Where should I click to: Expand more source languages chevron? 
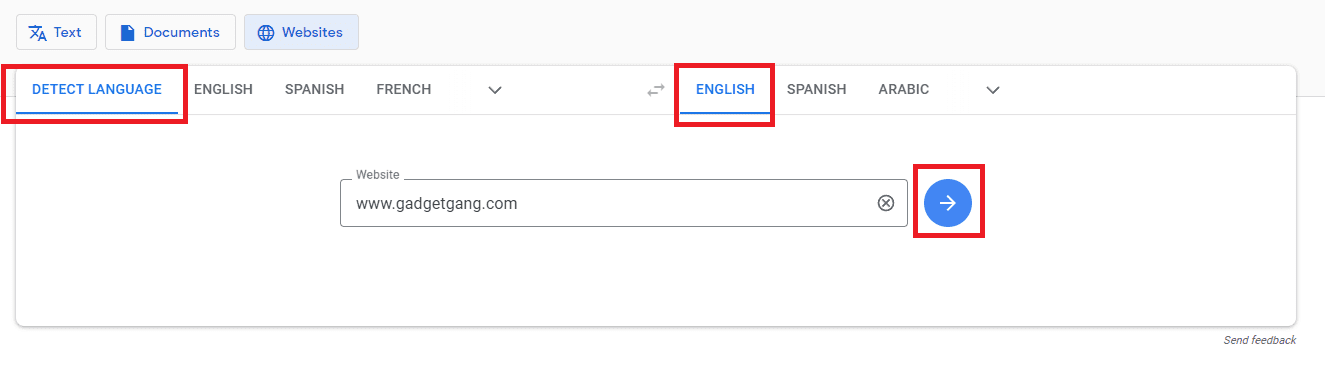click(x=495, y=89)
